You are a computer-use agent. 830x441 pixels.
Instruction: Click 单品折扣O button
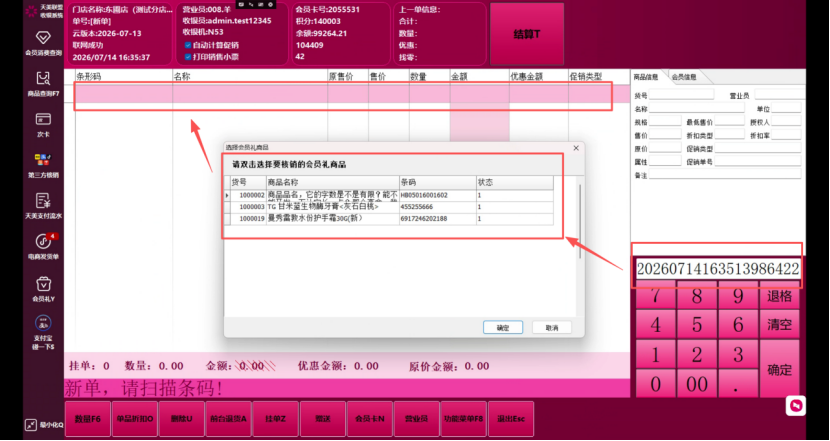[134, 419]
